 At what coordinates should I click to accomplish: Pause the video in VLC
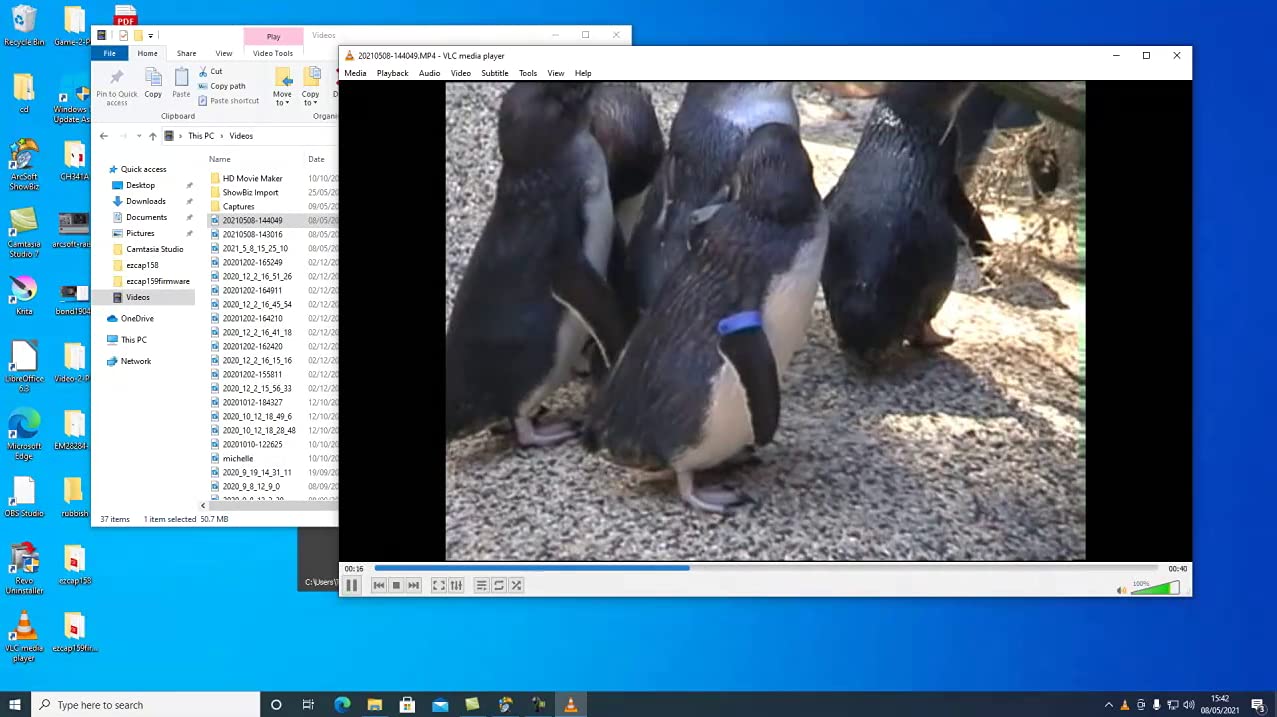pos(351,586)
